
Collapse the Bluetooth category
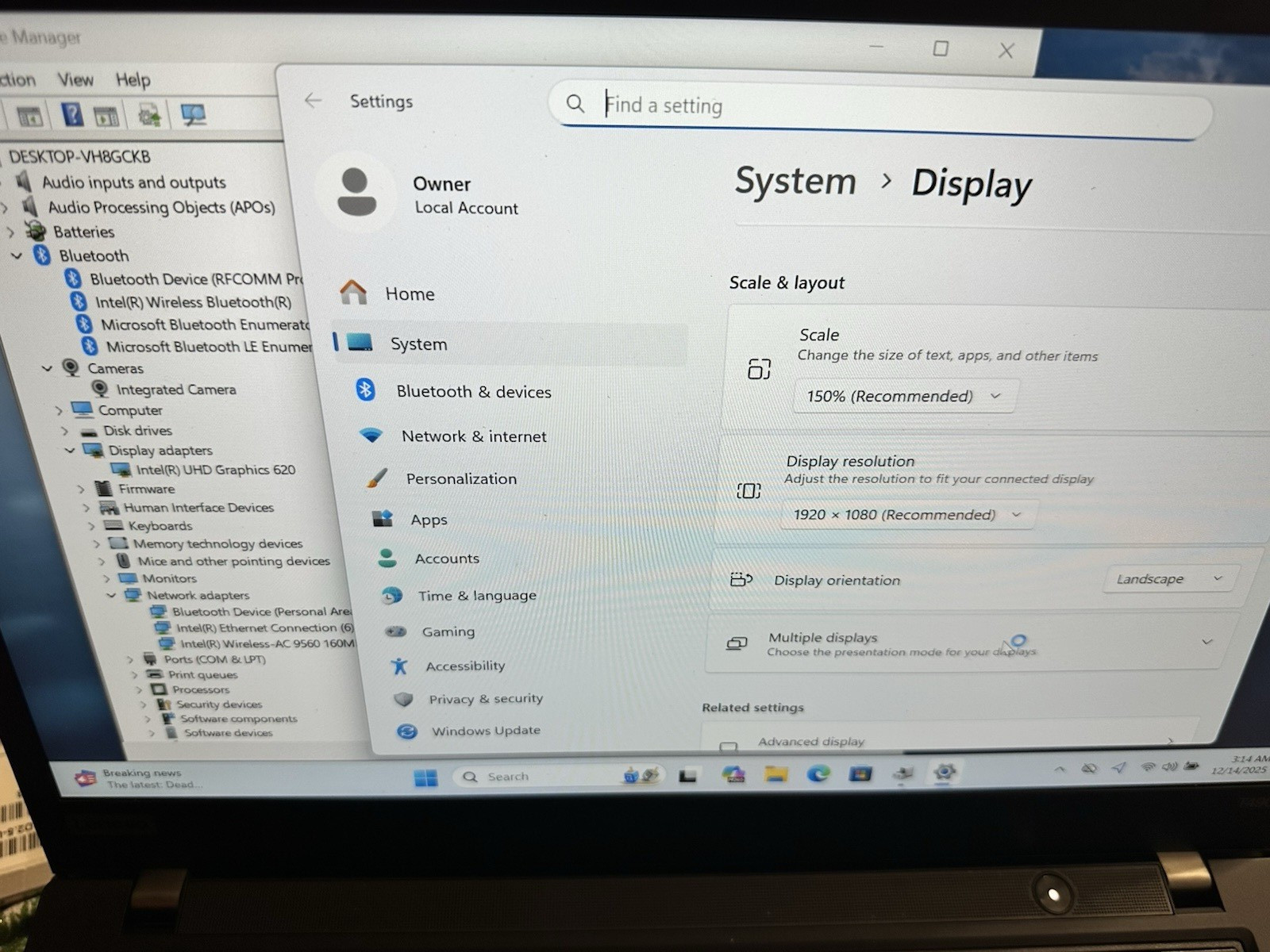click(x=16, y=255)
